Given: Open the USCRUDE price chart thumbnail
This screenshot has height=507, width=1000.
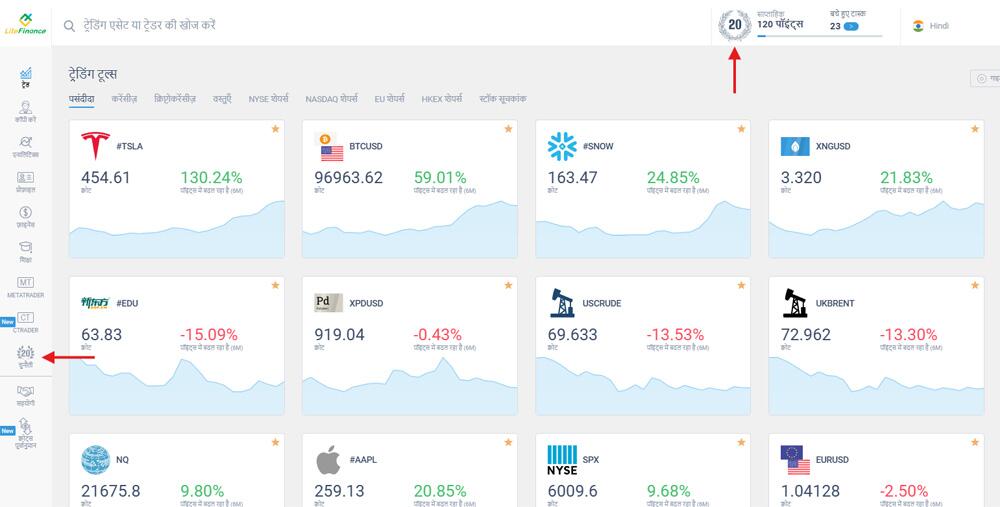Looking at the screenshot, I should [x=643, y=385].
